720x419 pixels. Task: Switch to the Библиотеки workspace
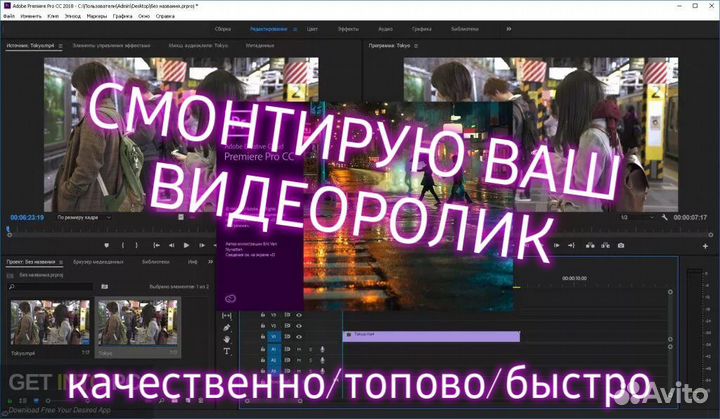(x=465, y=29)
